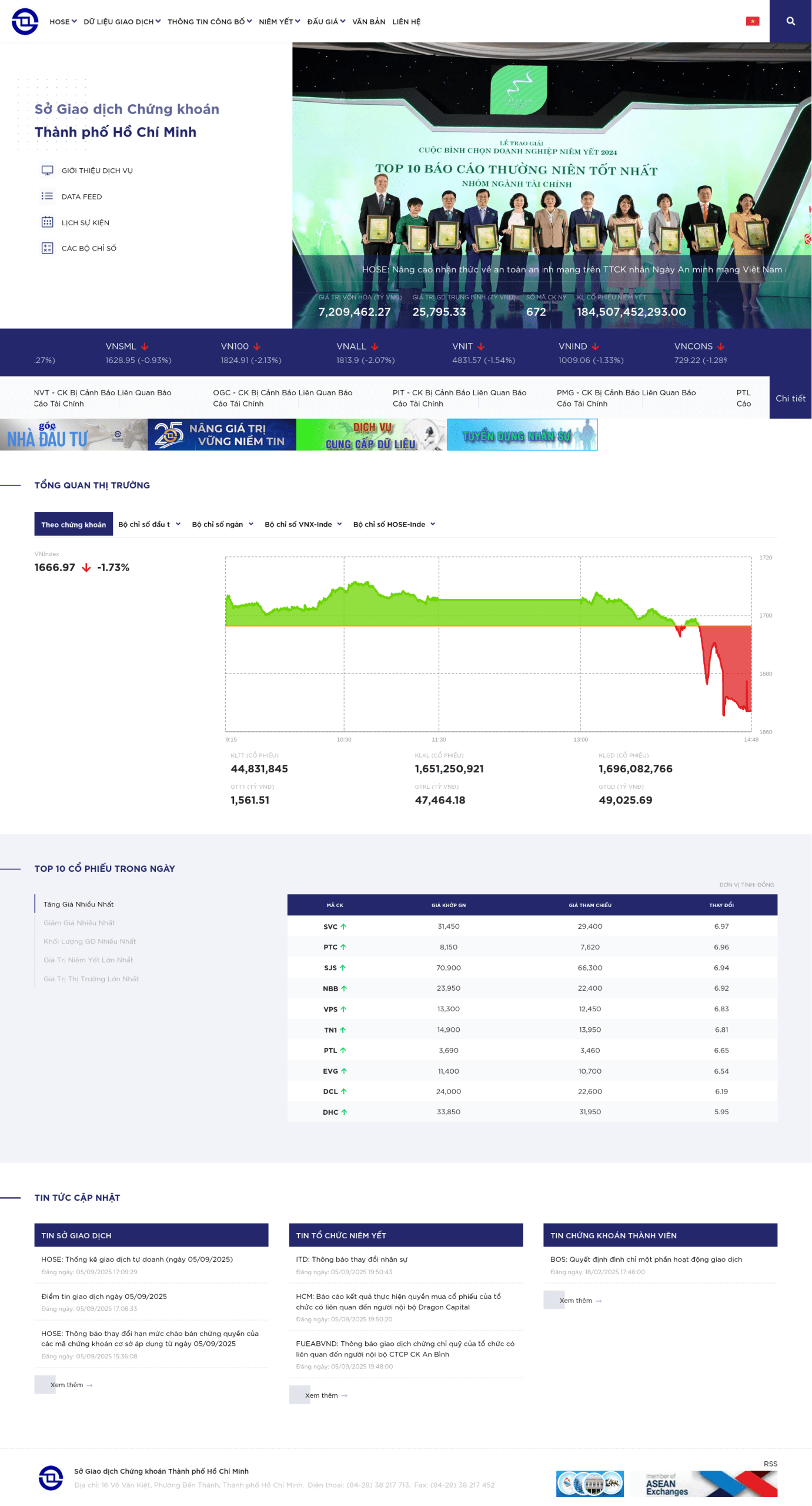The width and height of the screenshot is (812, 1506).
Task: Expand the Dữ liệu giao dịch menu
Action: pyautogui.click(x=122, y=22)
